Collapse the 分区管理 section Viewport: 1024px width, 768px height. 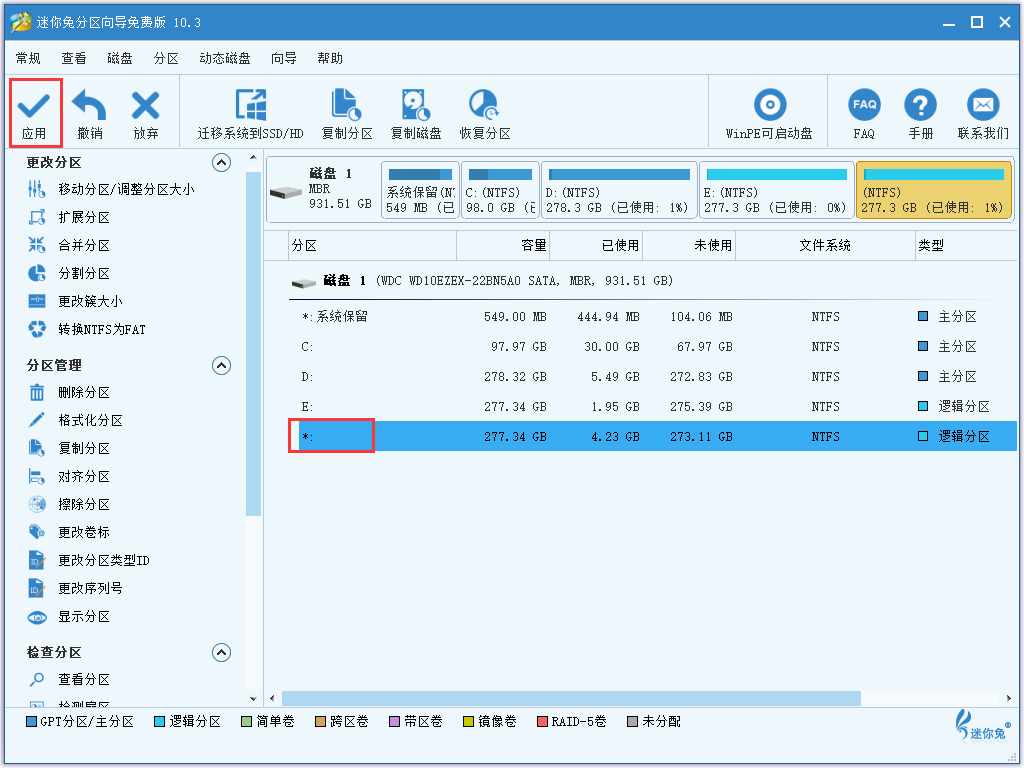pos(221,366)
